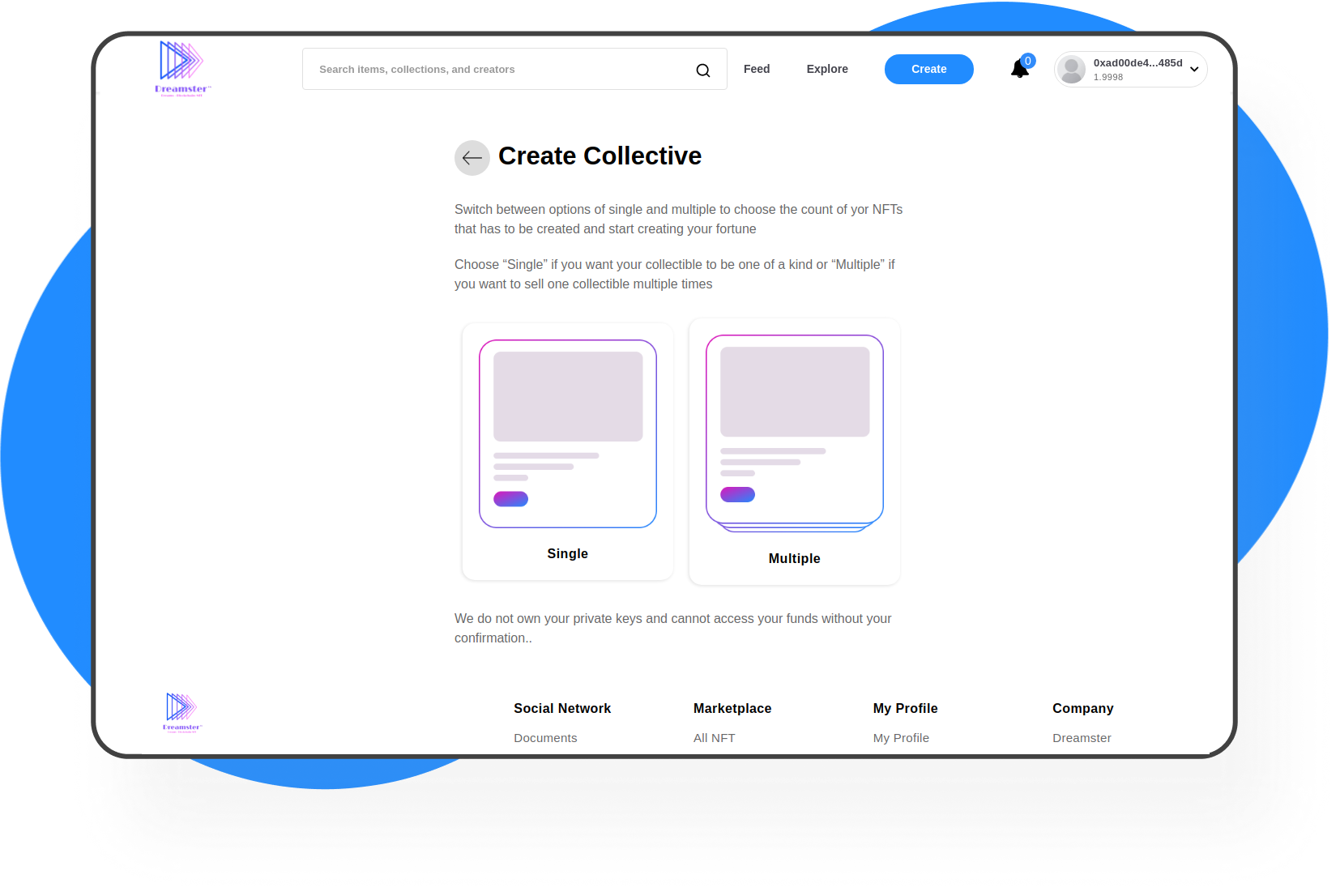Click the blue Create button

pos(929,69)
